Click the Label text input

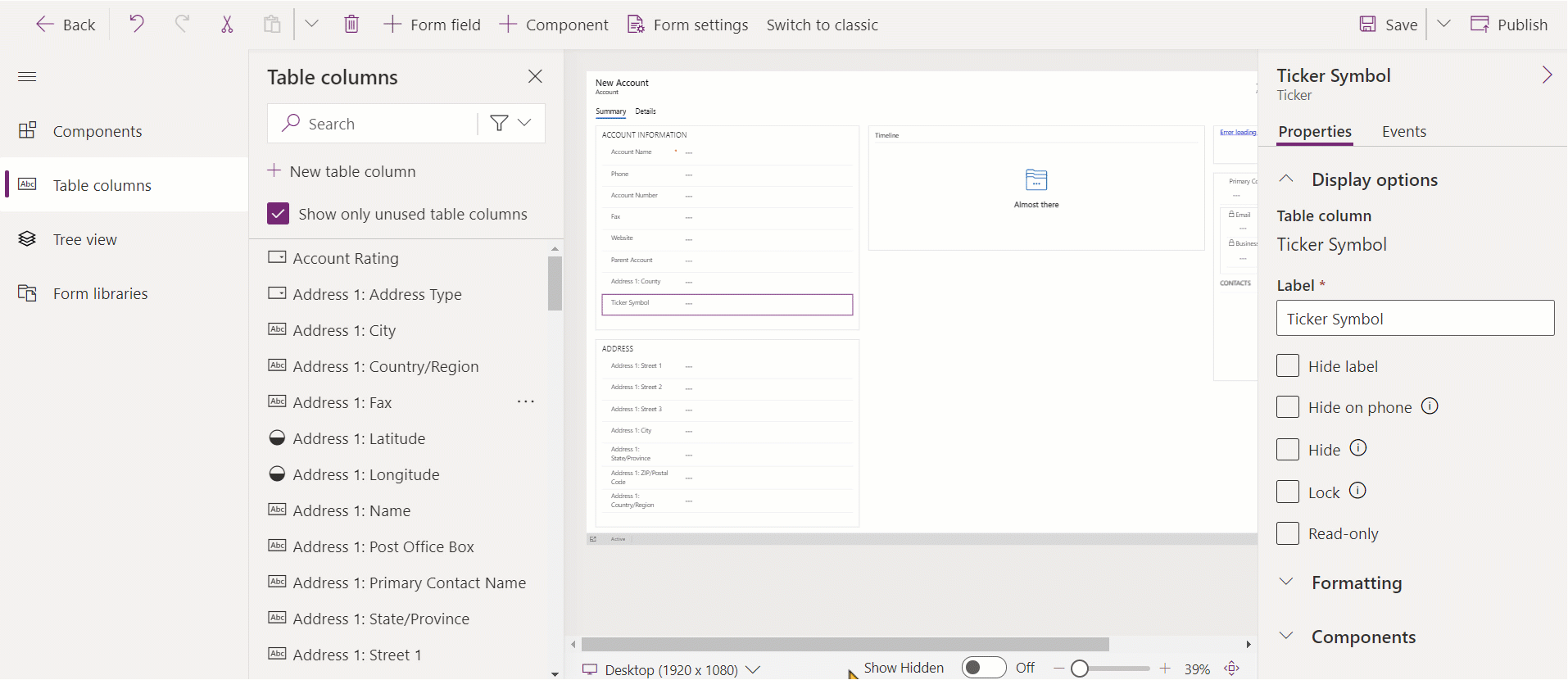[x=1415, y=318]
